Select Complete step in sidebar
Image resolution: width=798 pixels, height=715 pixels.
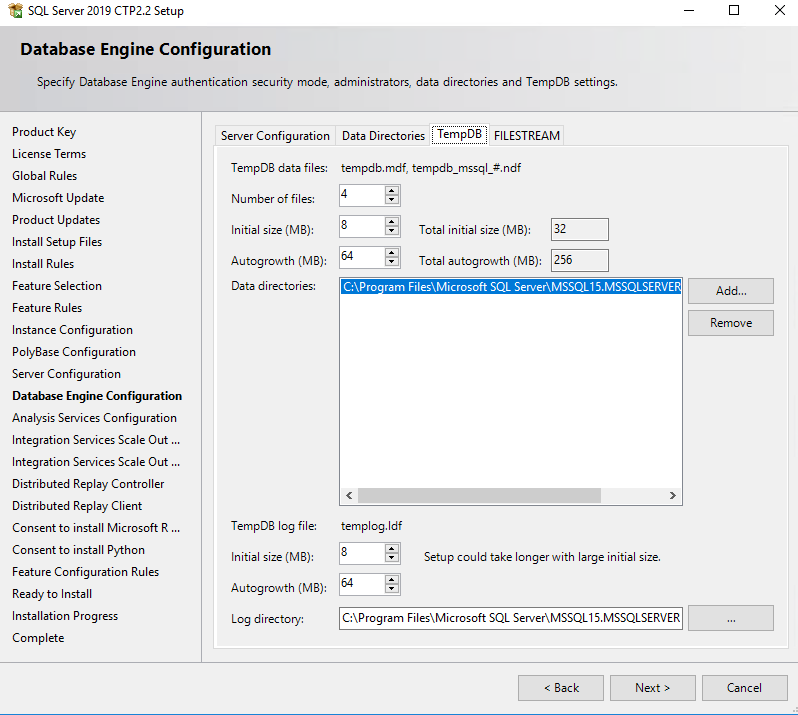tap(38, 638)
